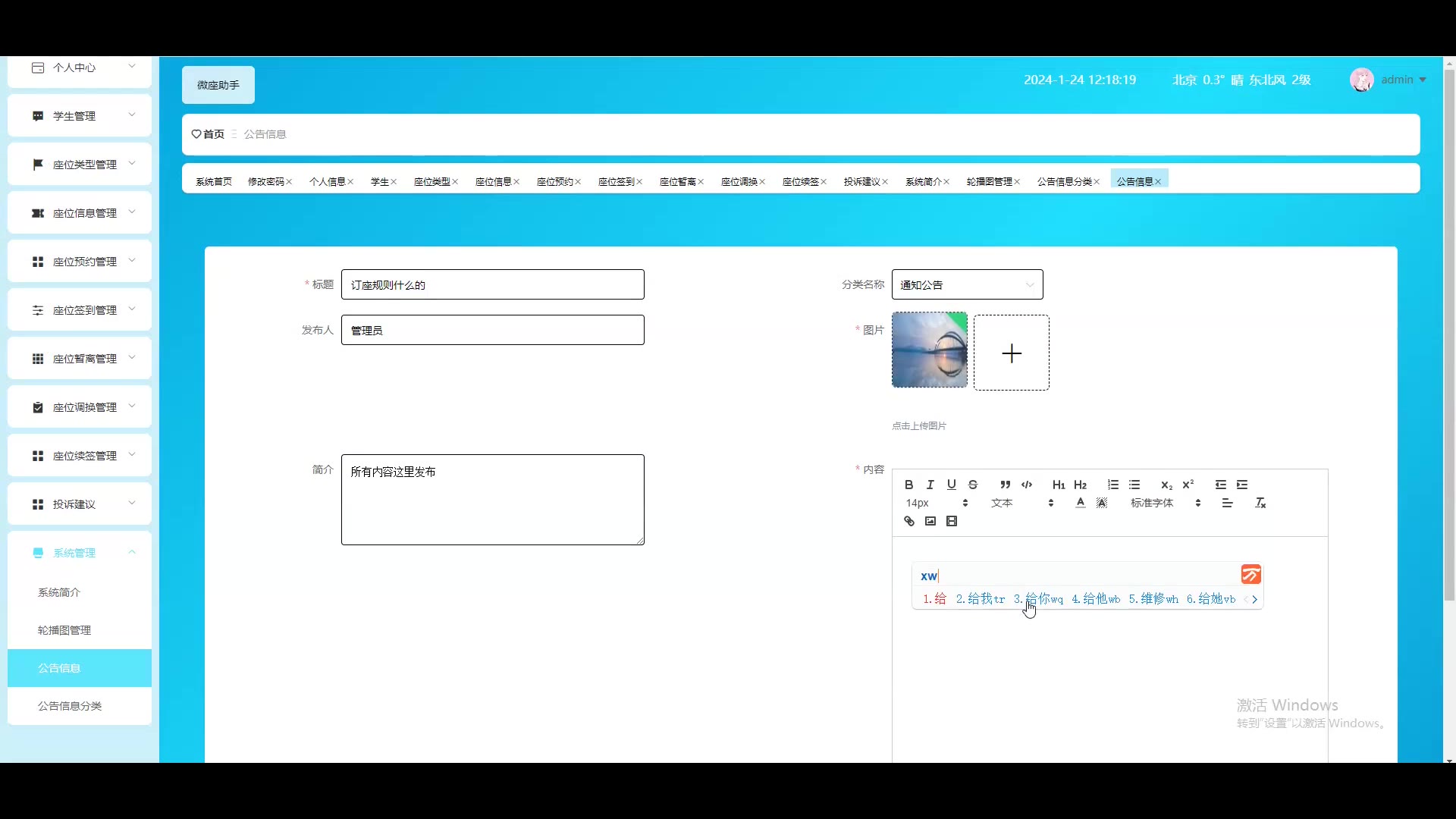Insert a link with the chain icon
The image size is (1456, 819).
pyautogui.click(x=908, y=521)
